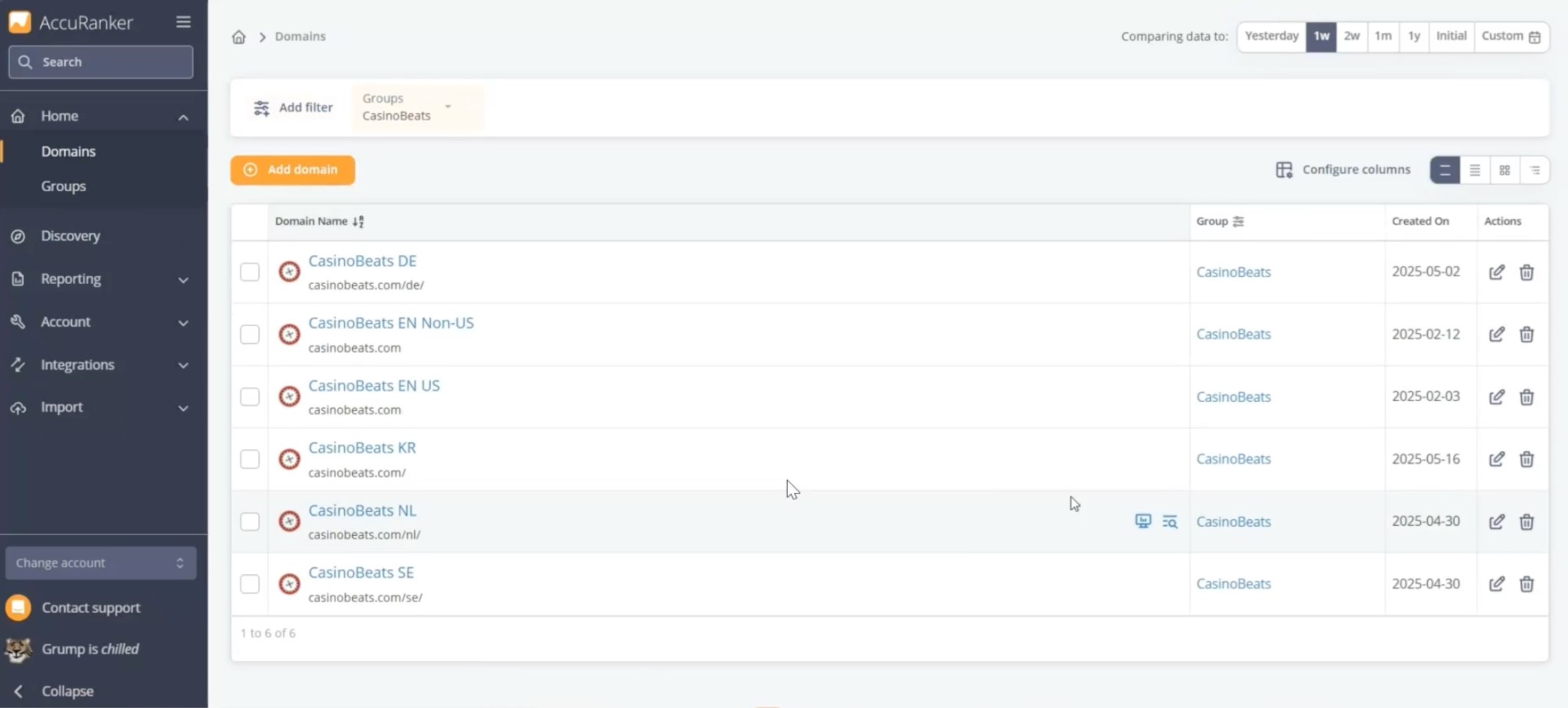Click the sidebar Search field
This screenshot has width=1568, height=708.
(101, 62)
